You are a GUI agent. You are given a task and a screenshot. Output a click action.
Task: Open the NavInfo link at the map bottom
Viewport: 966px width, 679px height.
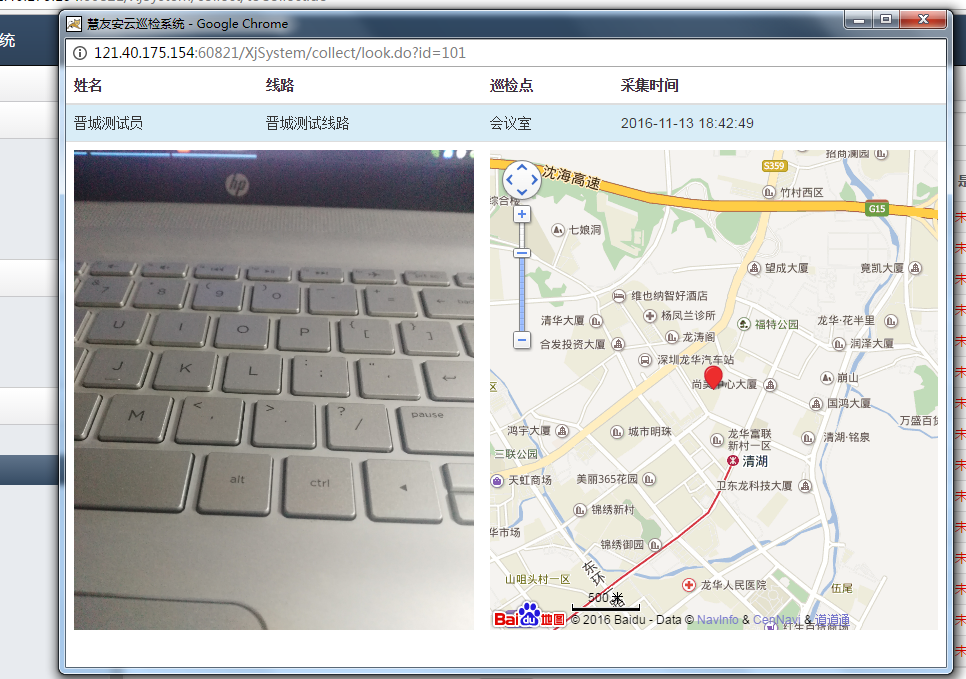point(718,618)
